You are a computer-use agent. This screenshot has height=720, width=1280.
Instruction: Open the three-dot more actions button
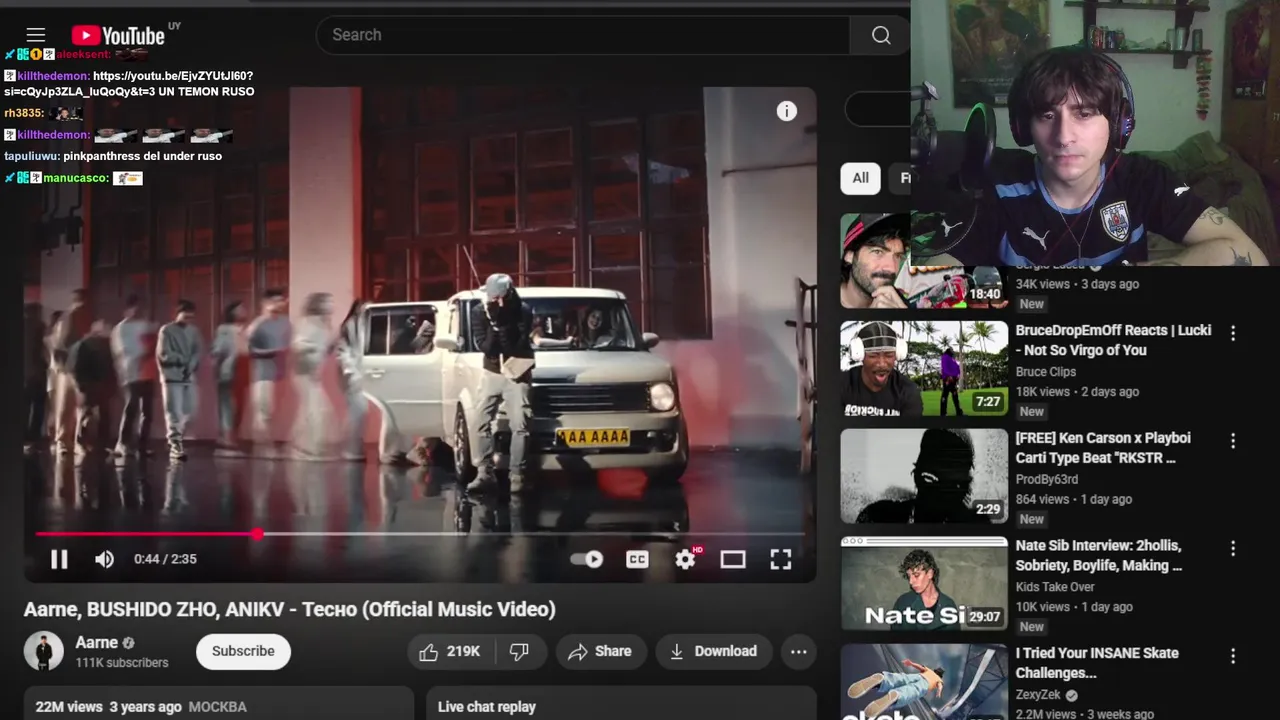coord(798,651)
